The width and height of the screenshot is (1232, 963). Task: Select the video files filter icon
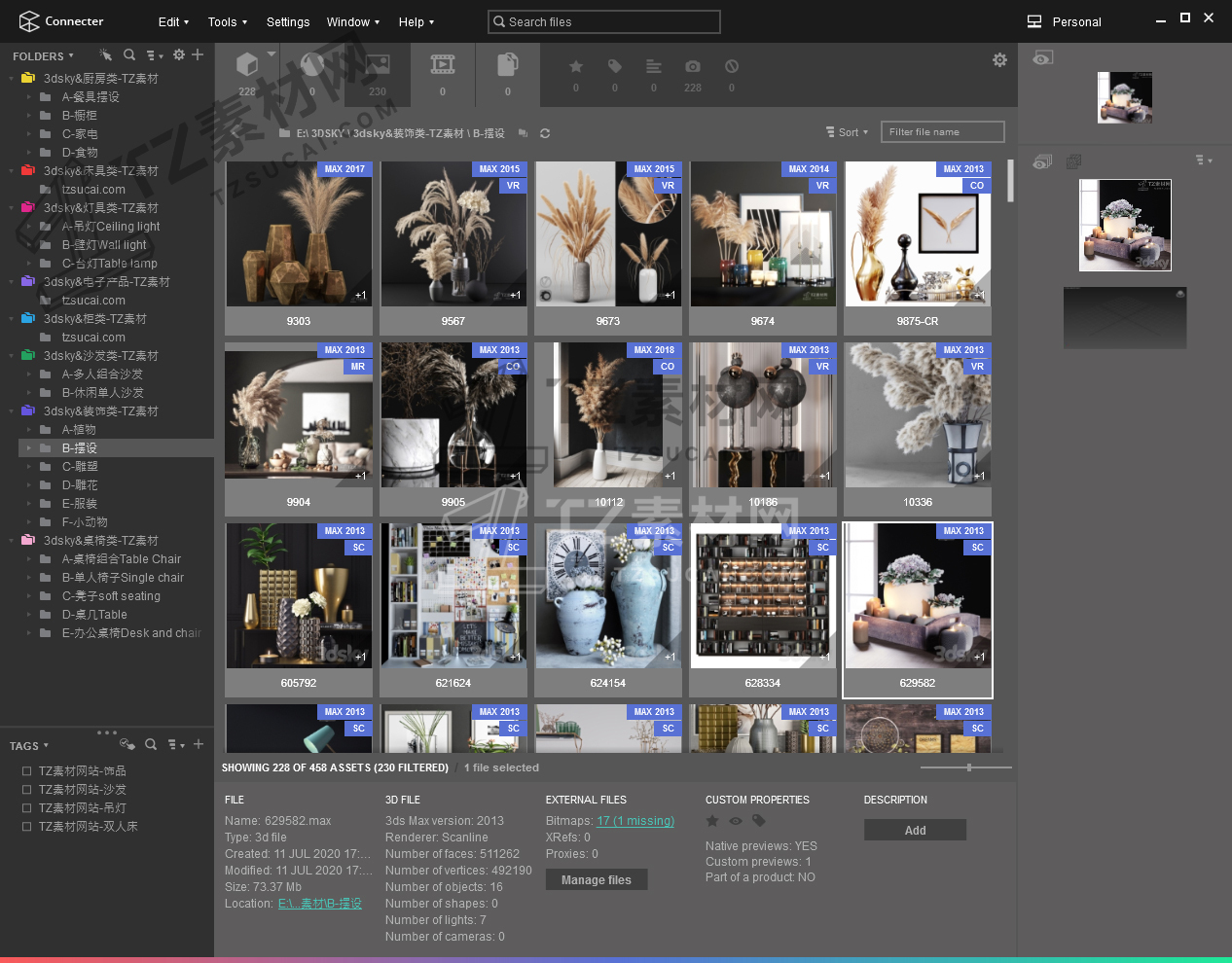pos(443,65)
